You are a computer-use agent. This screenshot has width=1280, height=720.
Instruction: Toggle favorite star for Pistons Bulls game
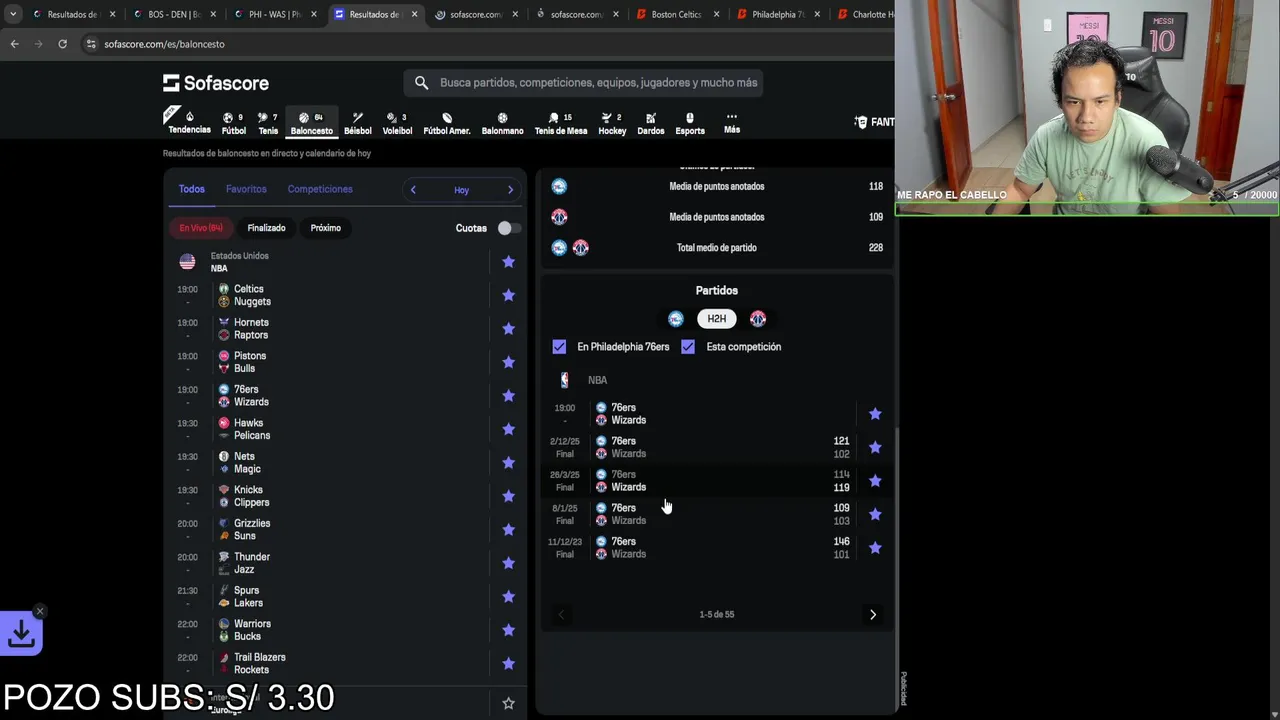pyautogui.click(x=508, y=362)
